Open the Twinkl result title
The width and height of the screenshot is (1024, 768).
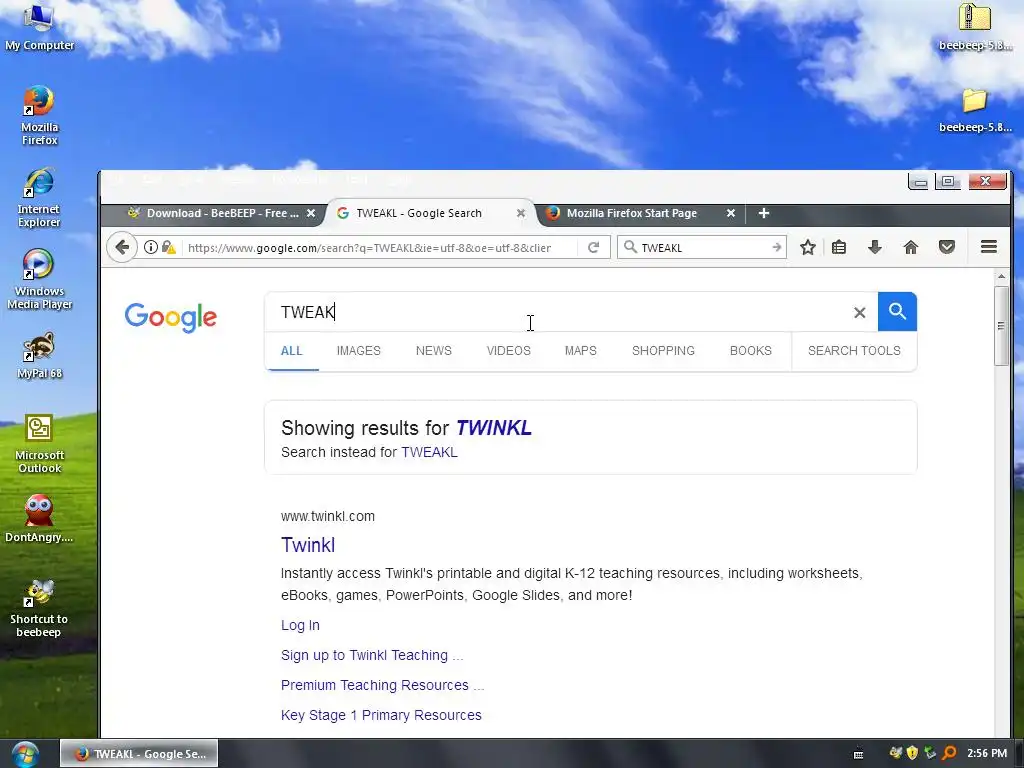(308, 545)
